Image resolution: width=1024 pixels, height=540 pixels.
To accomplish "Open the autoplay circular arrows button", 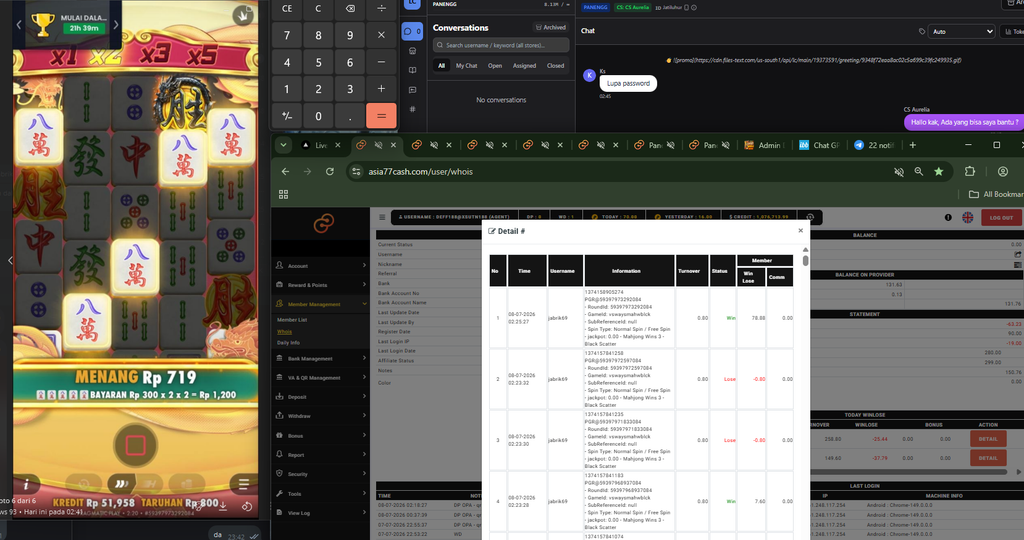I will [84, 484].
